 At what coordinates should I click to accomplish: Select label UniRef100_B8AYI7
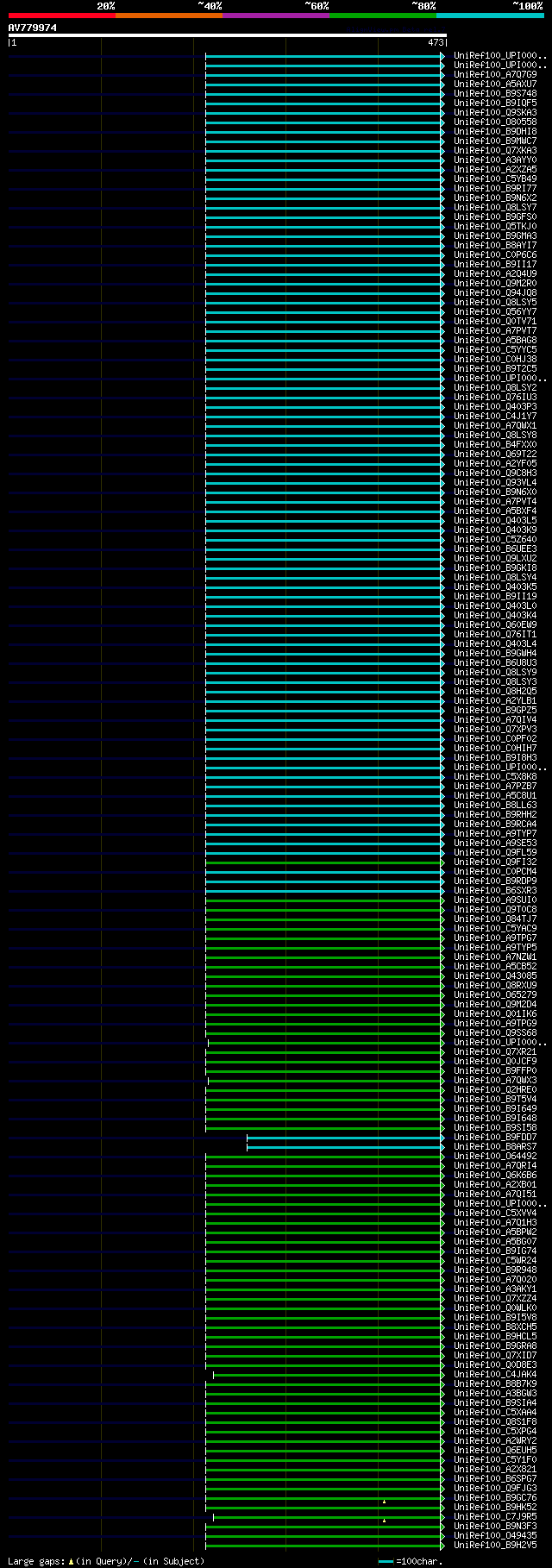pos(495,246)
